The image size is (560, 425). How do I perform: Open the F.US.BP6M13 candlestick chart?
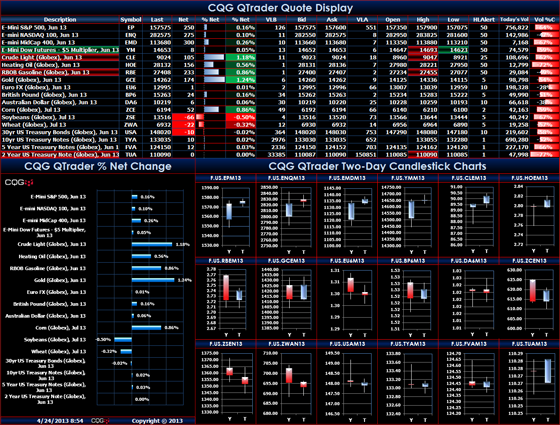pos(408,299)
